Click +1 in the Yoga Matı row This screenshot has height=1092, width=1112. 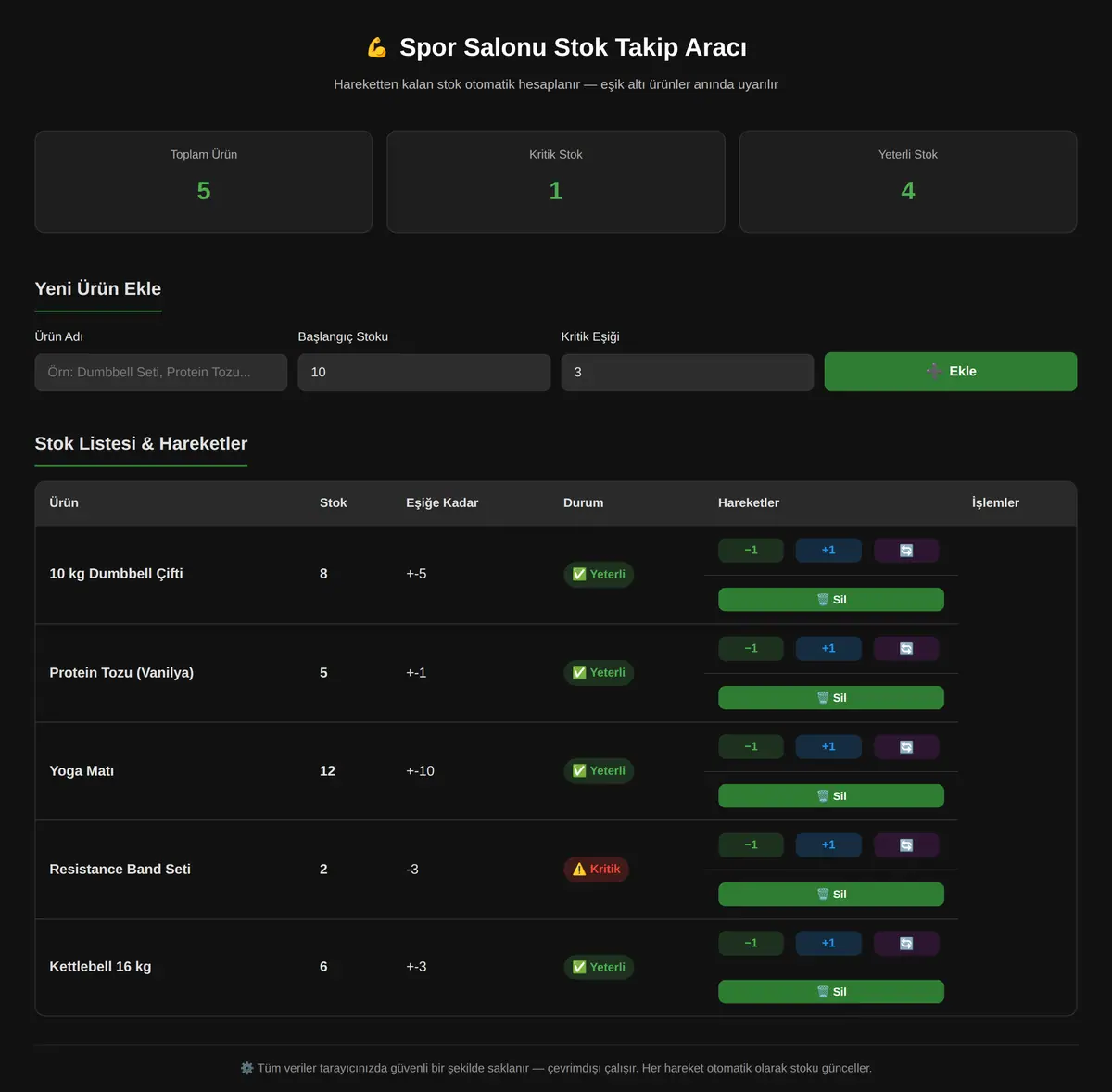click(828, 747)
